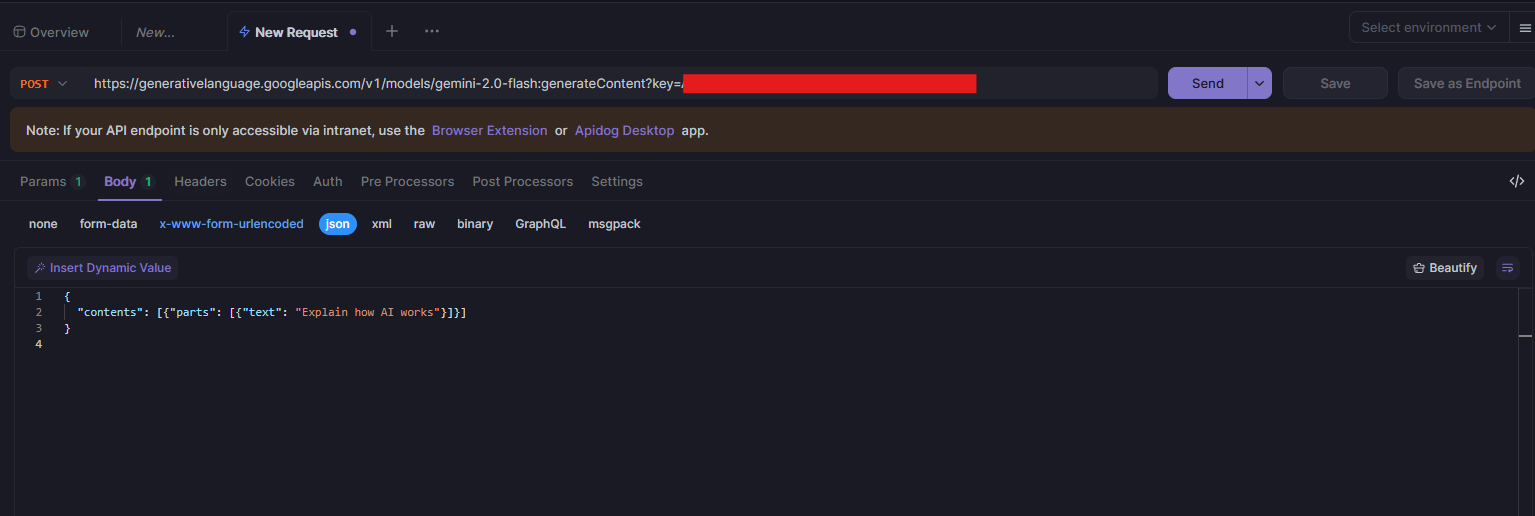Open the Select environment dropdown

pyautogui.click(x=1428, y=27)
